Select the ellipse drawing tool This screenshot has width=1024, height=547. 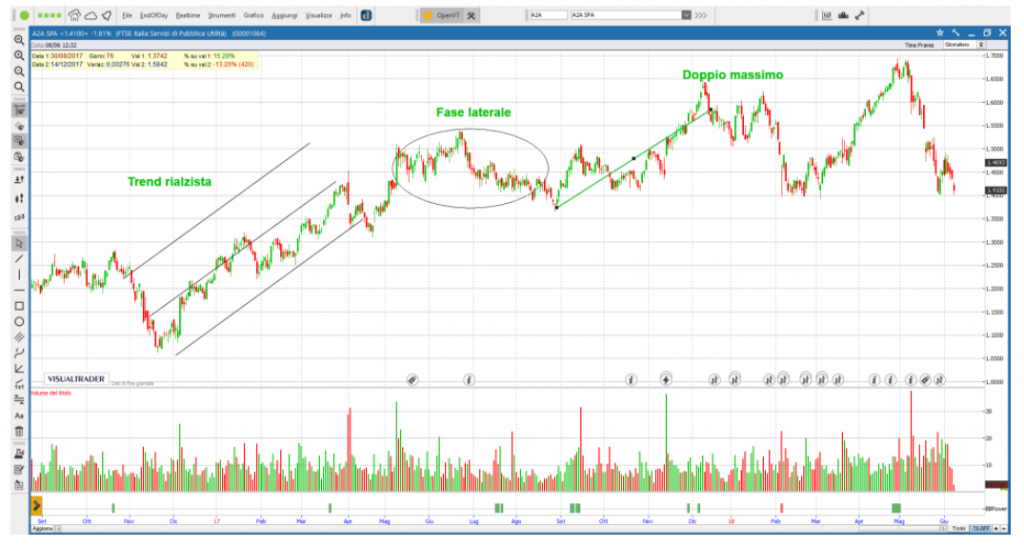pyautogui.click(x=19, y=321)
